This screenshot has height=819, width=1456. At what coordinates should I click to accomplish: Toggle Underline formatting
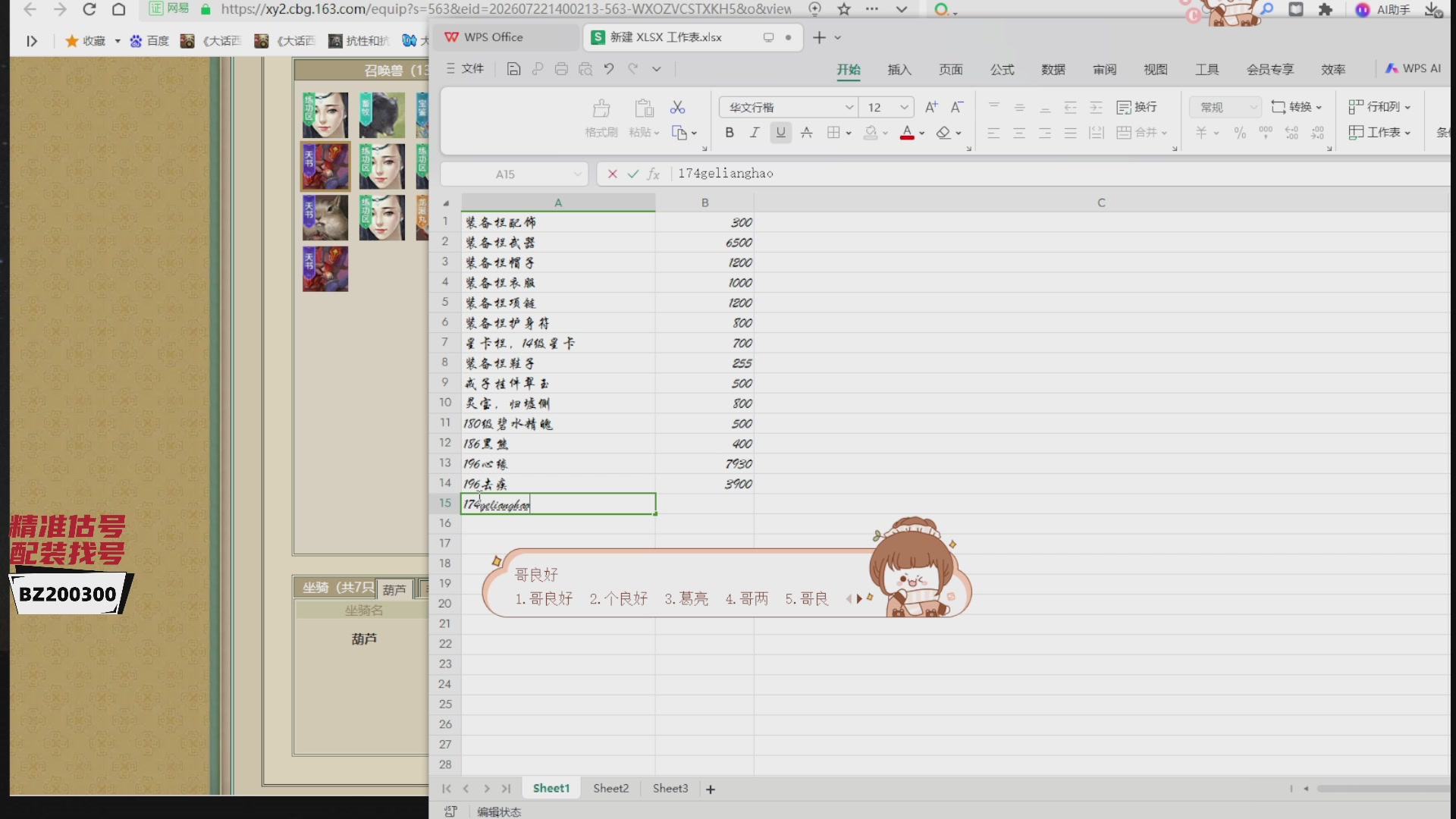780,133
